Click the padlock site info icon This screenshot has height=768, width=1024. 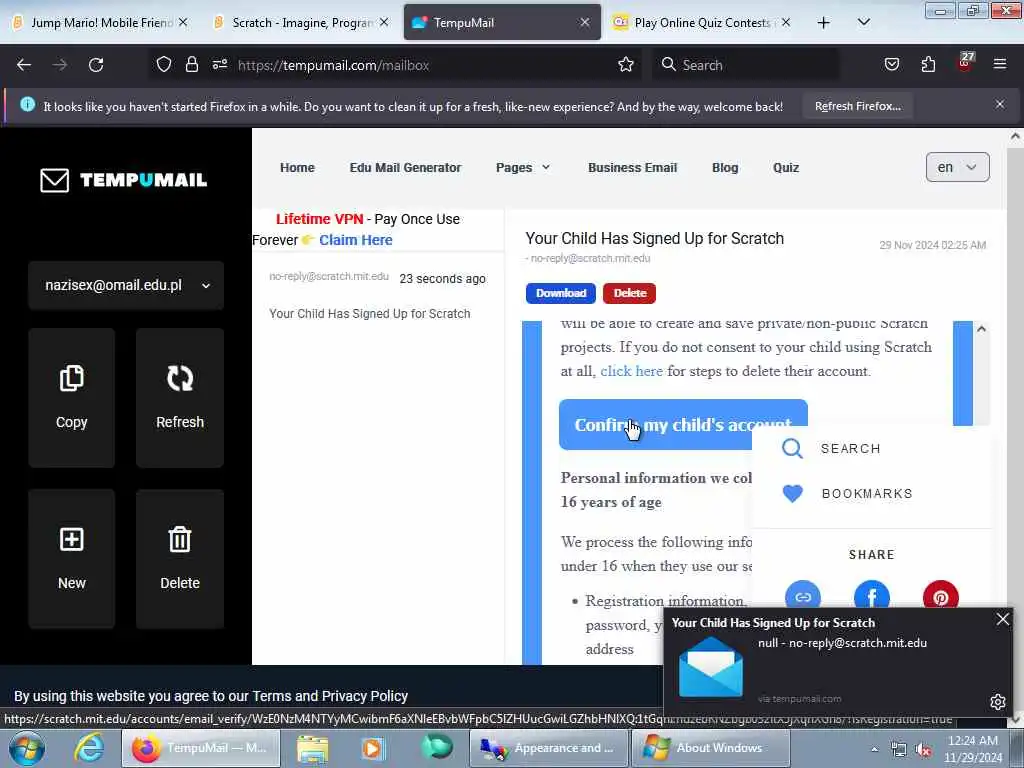(191, 65)
